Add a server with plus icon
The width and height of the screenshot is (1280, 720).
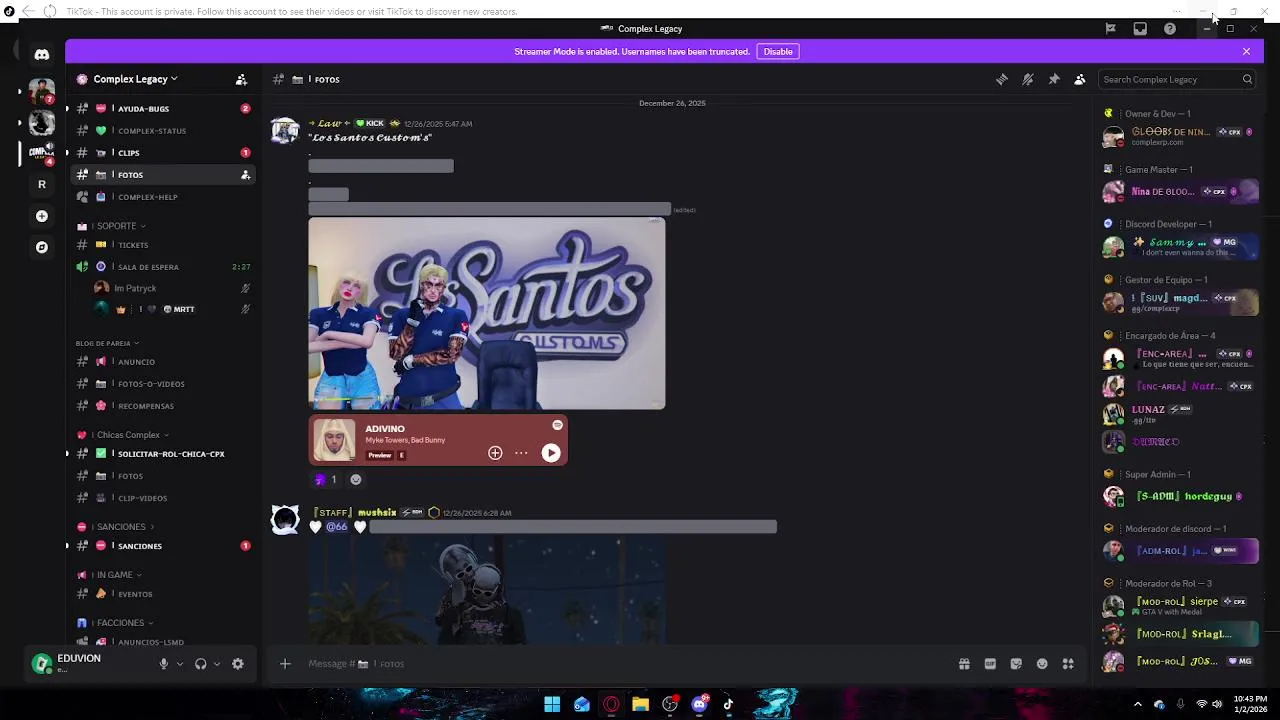41,216
